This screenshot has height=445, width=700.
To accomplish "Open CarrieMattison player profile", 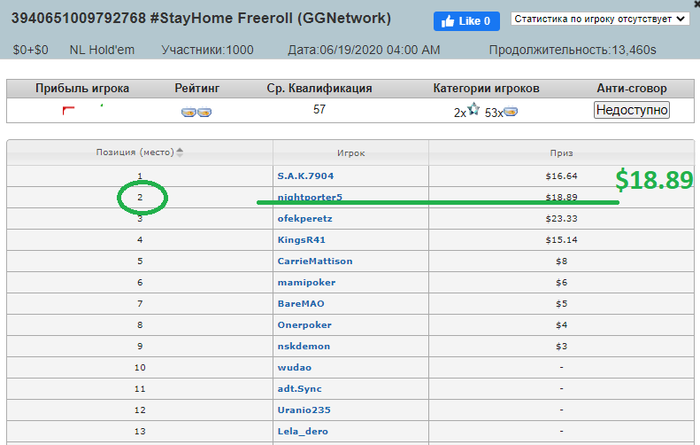I will [315, 261].
